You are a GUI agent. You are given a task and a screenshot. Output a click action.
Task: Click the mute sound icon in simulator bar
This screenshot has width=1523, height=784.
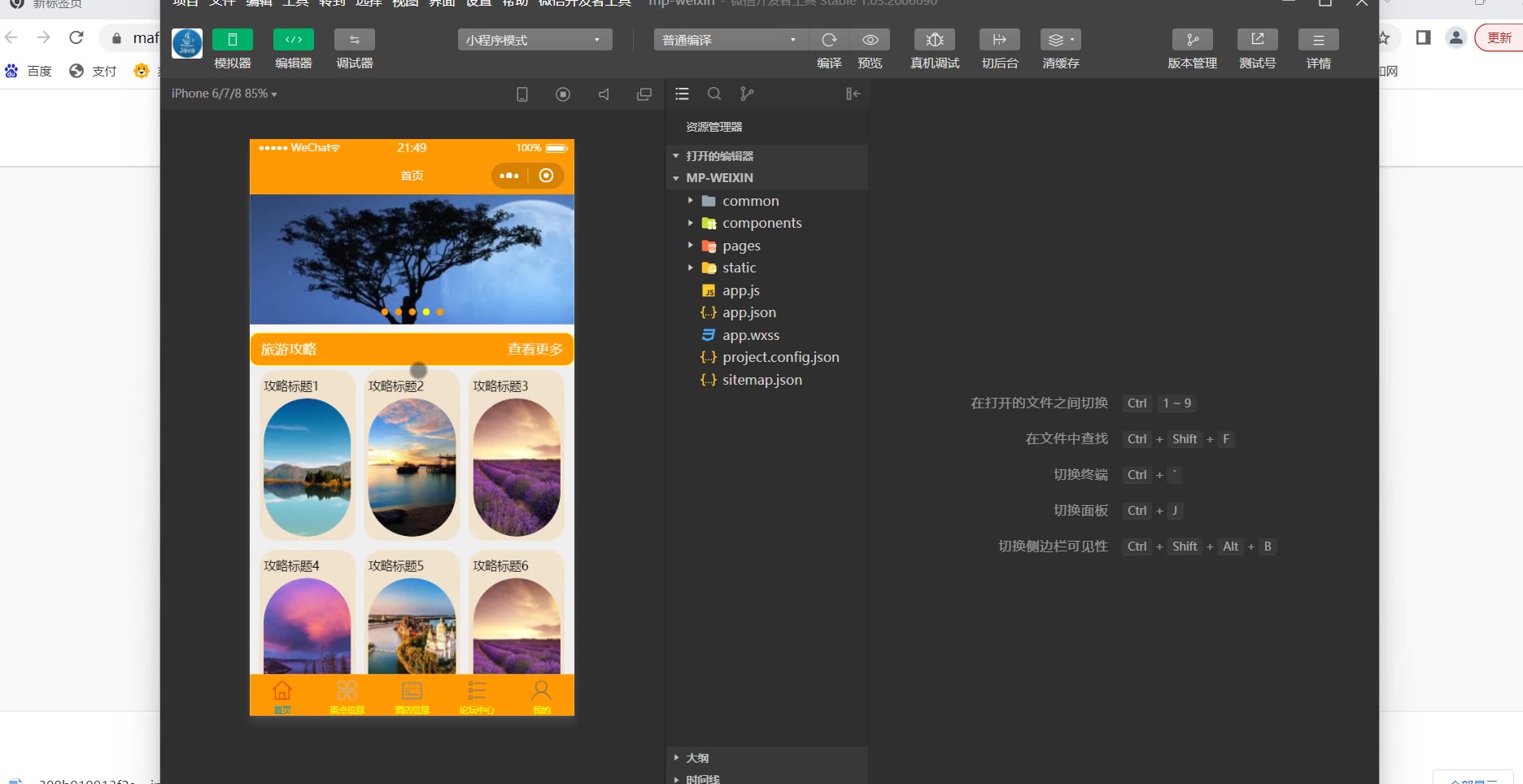[604, 94]
